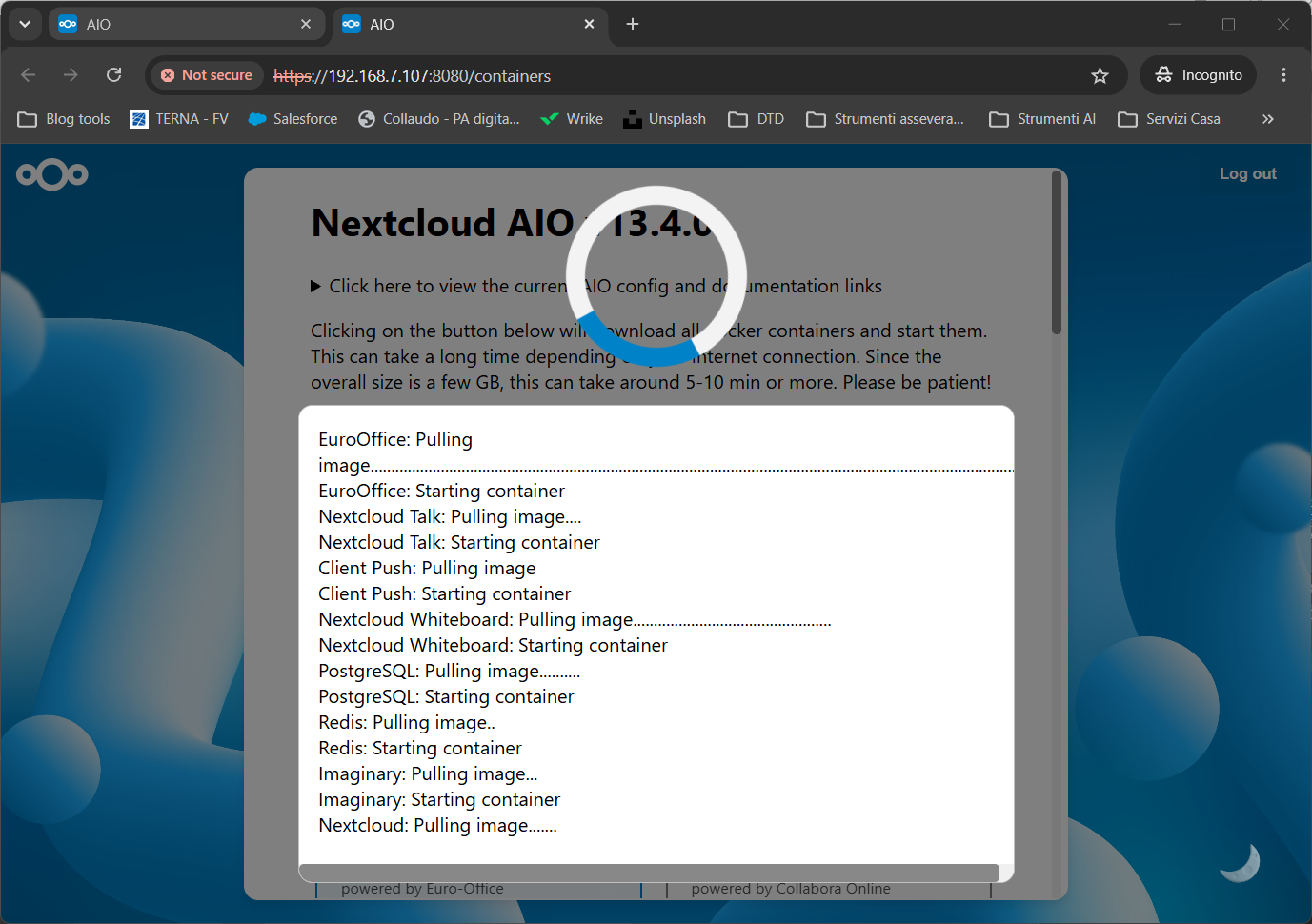Click the 'Nextcloud Talk: Starting container' log line

(459, 542)
